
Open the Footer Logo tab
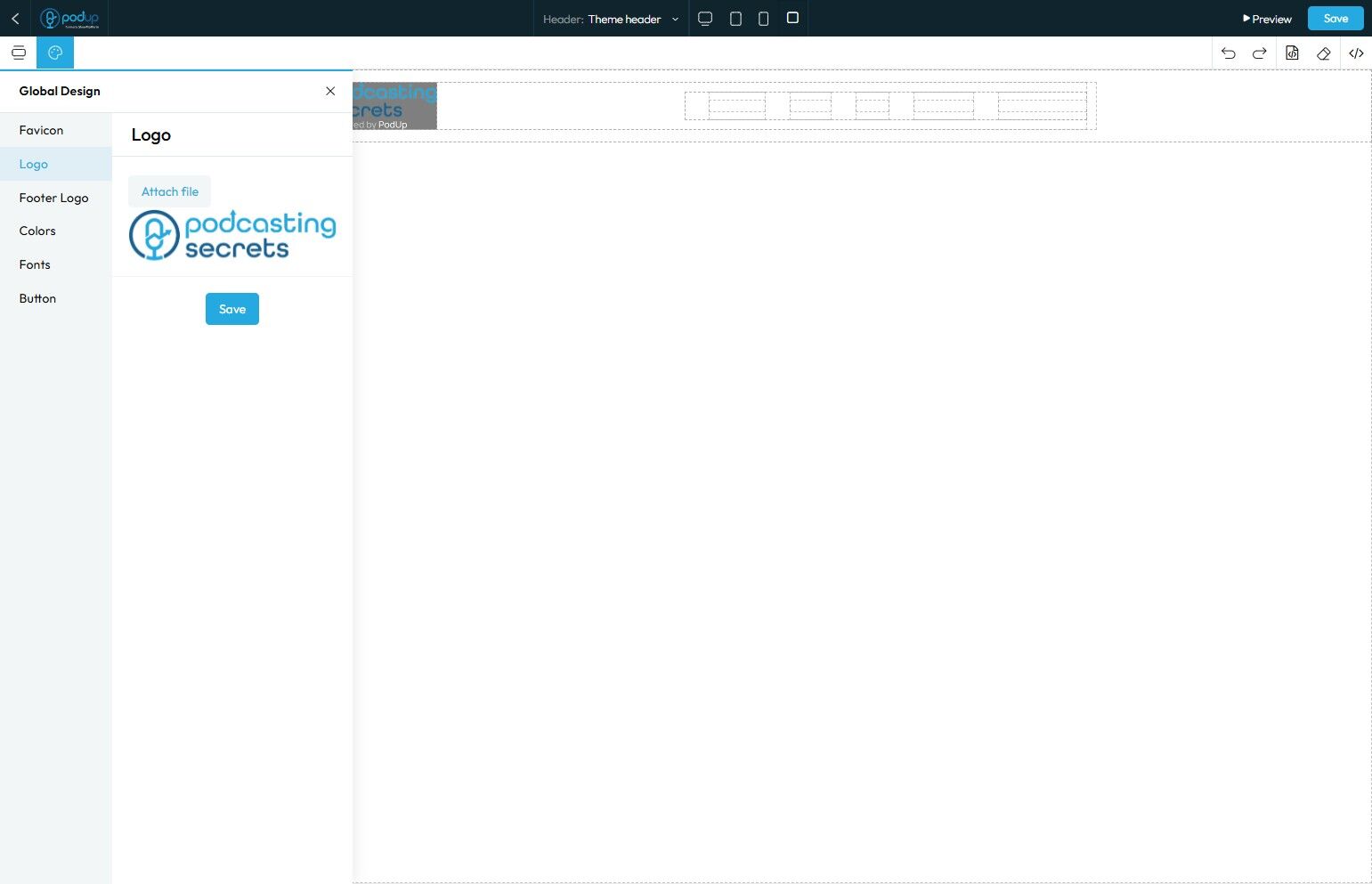[56, 198]
